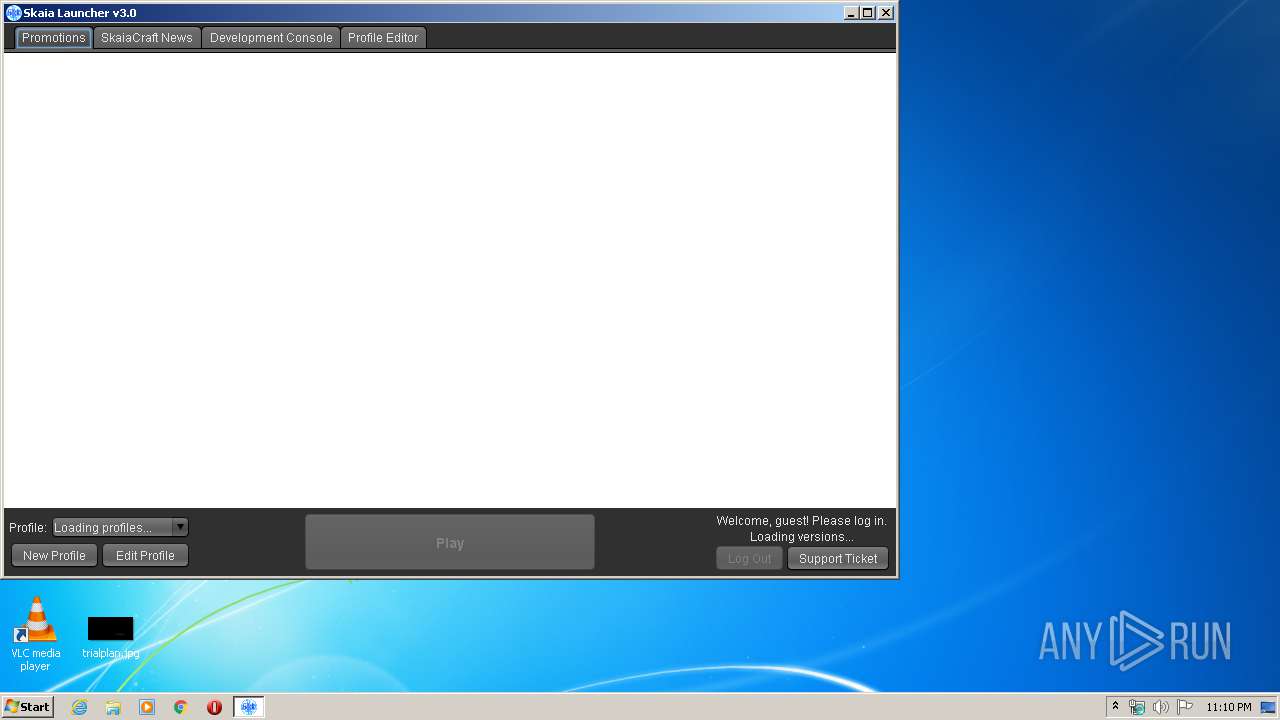Select Skaia Launcher taskbar item
Image resolution: width=1280 pixels, height=720 pixels.
point(249,707)
